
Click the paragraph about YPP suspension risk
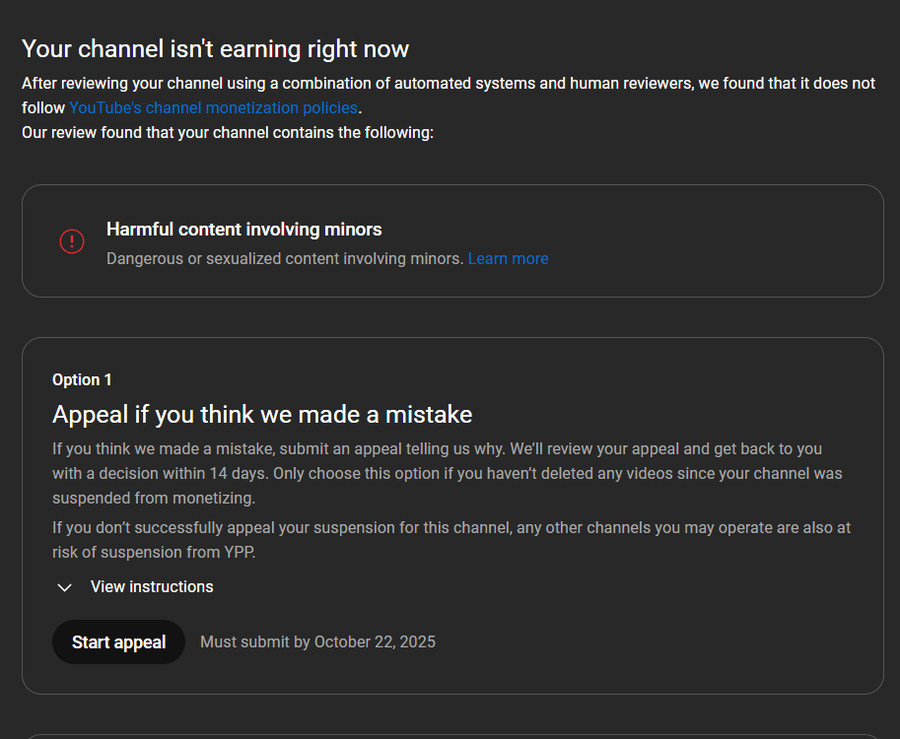click(451, 539)
